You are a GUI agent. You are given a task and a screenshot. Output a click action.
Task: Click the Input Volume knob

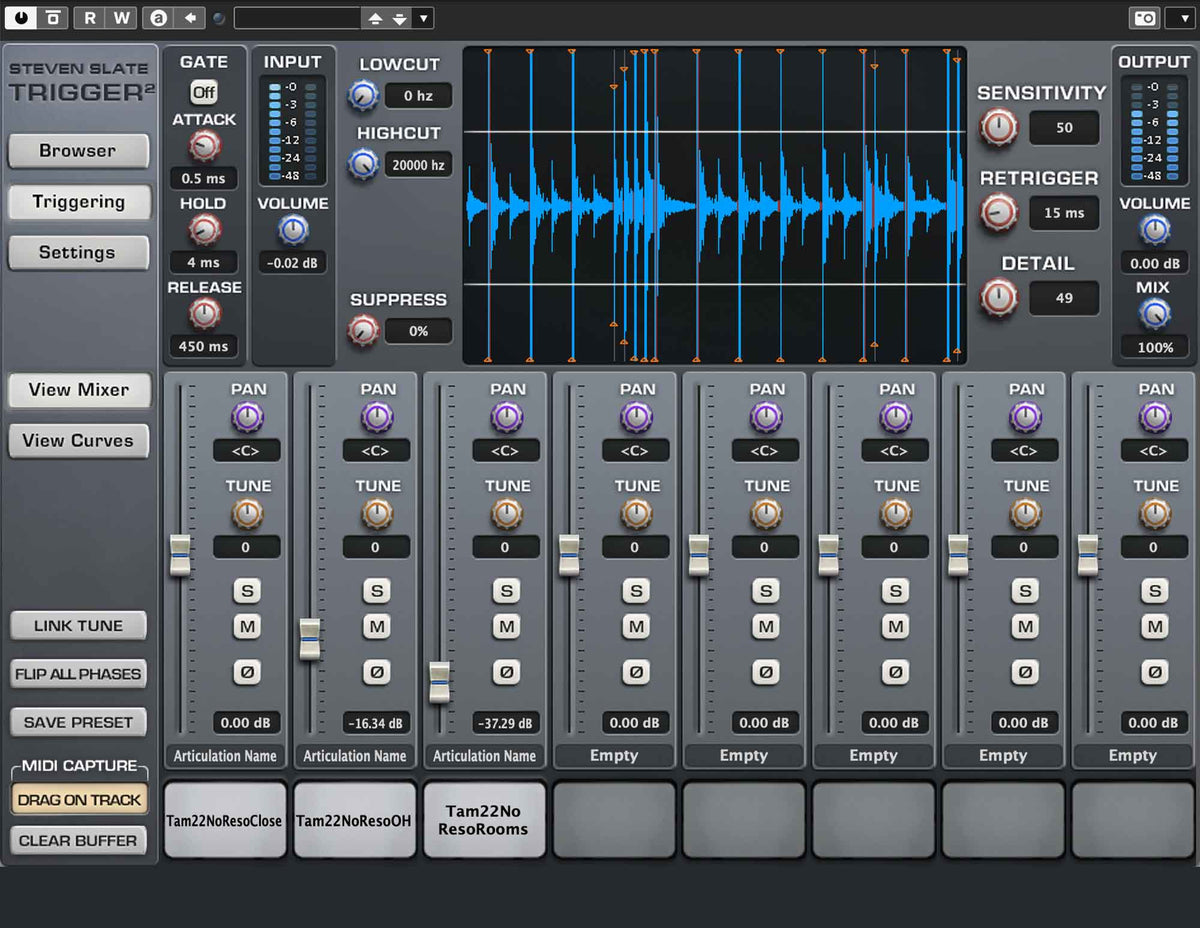tap(293, 230)
